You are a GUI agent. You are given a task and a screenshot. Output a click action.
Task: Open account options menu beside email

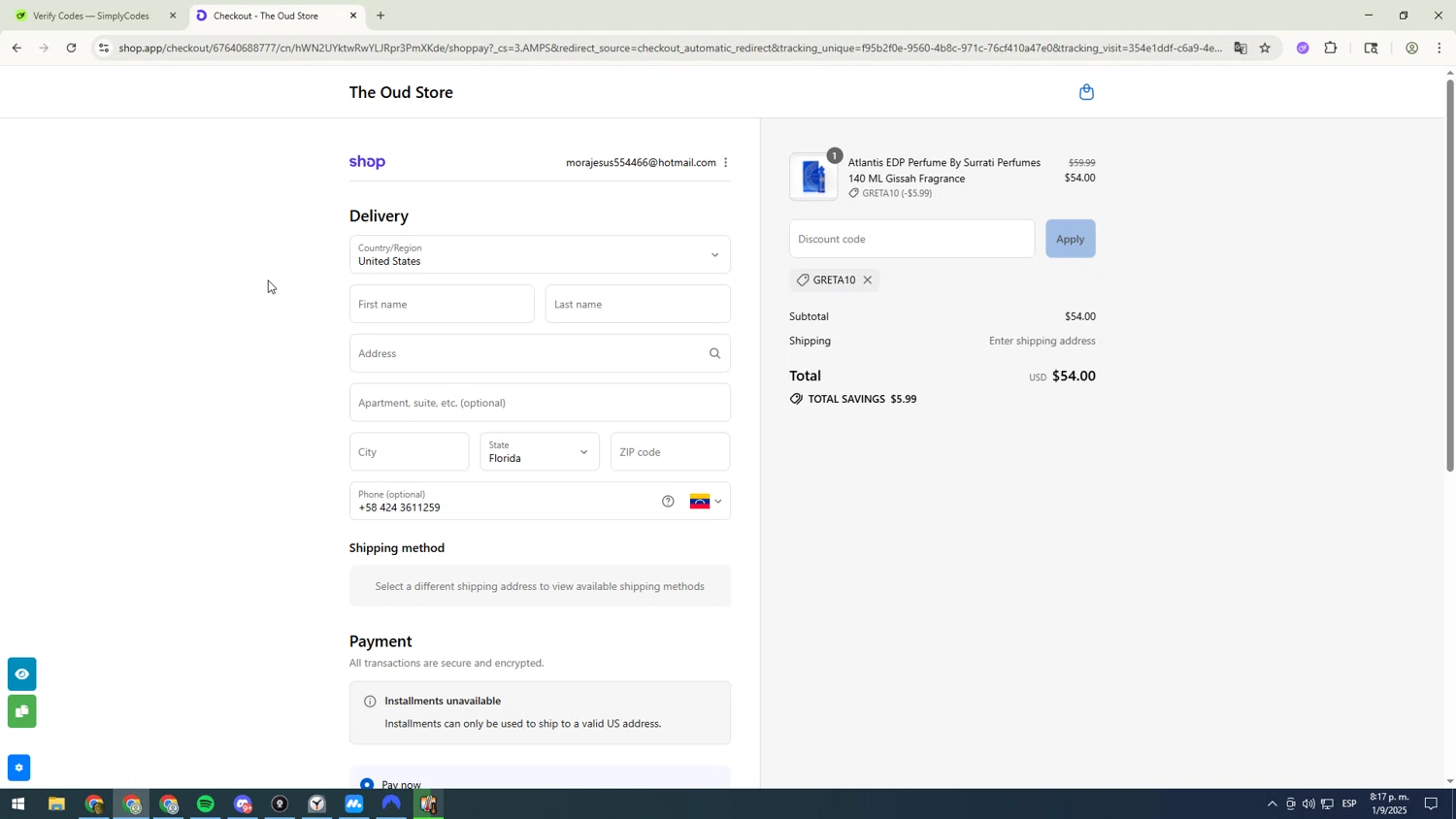click(725, 163)
